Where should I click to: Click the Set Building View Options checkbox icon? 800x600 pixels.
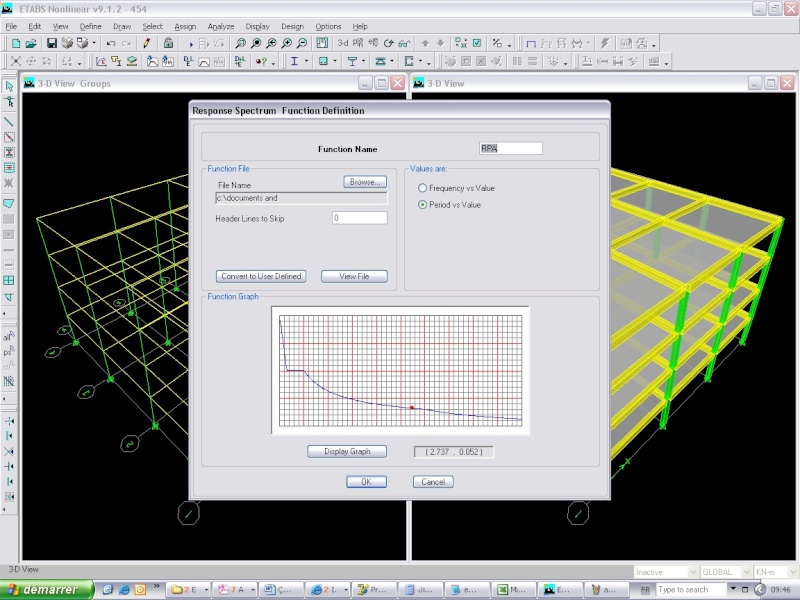pyautogui.click(x=477, y=43)
